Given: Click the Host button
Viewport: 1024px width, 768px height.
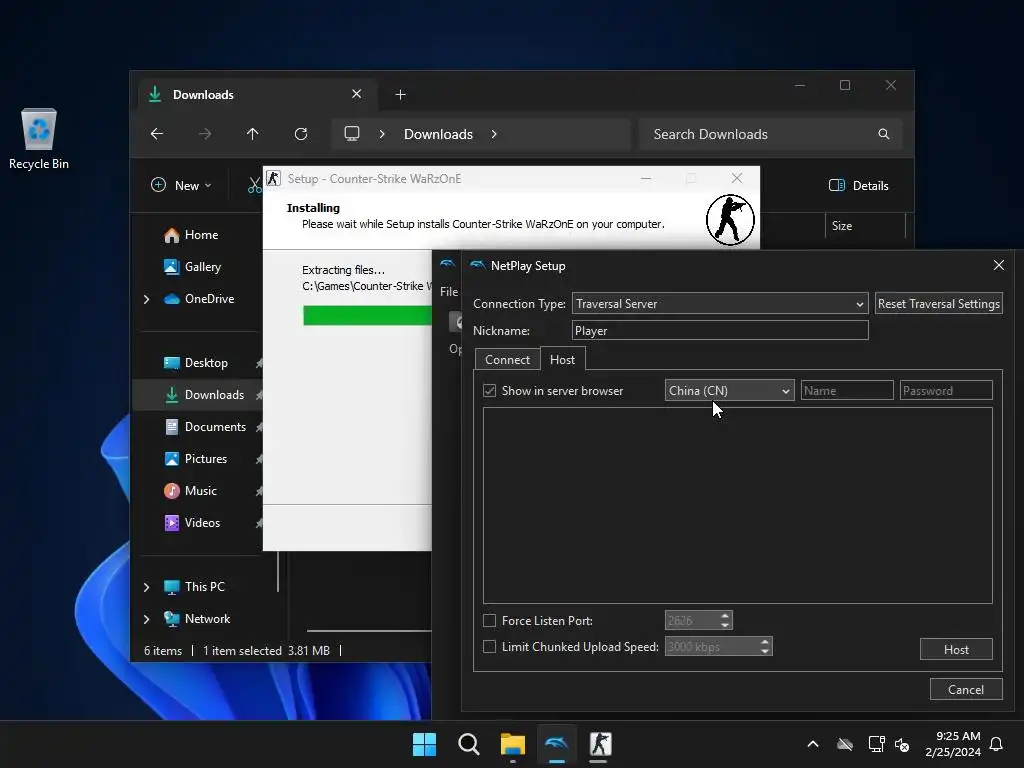Looking at the screenshot, I should coord(956,649).
